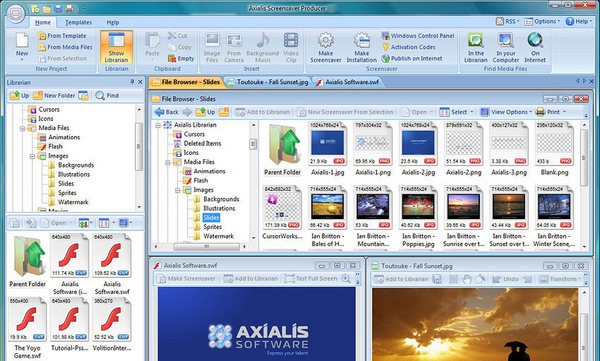600x361 pixels.
Task: Open the RSS dropdown
Action: click(x=507, y=21)
